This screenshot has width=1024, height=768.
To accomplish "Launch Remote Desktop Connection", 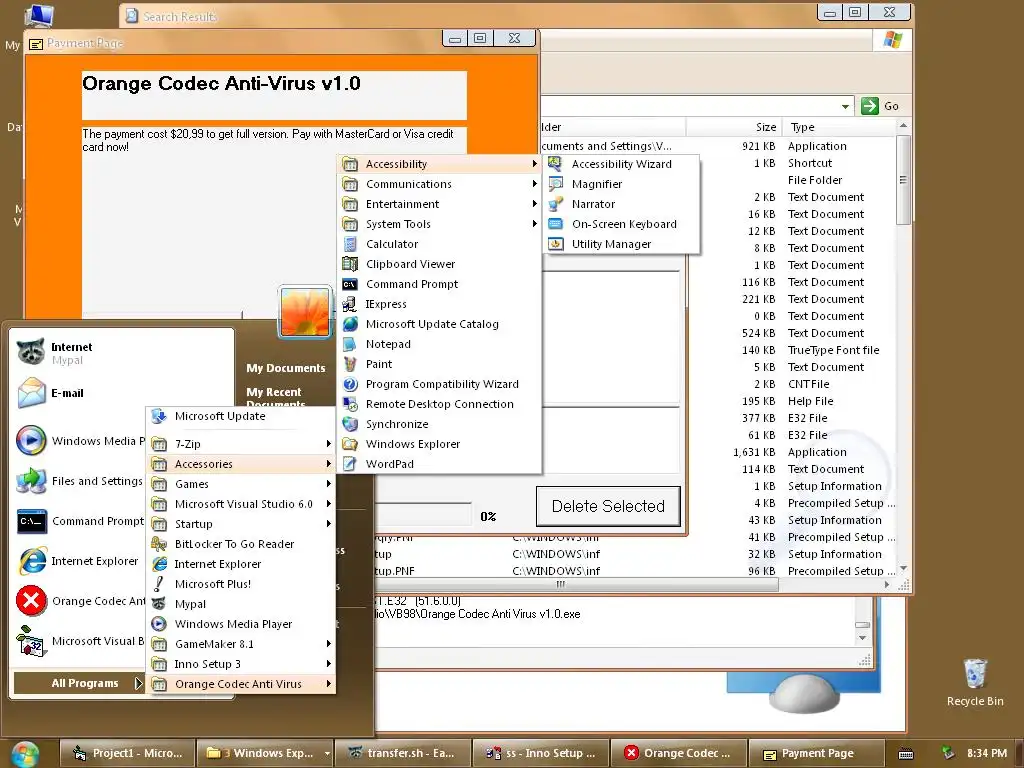I will click(x=440, y=404).
